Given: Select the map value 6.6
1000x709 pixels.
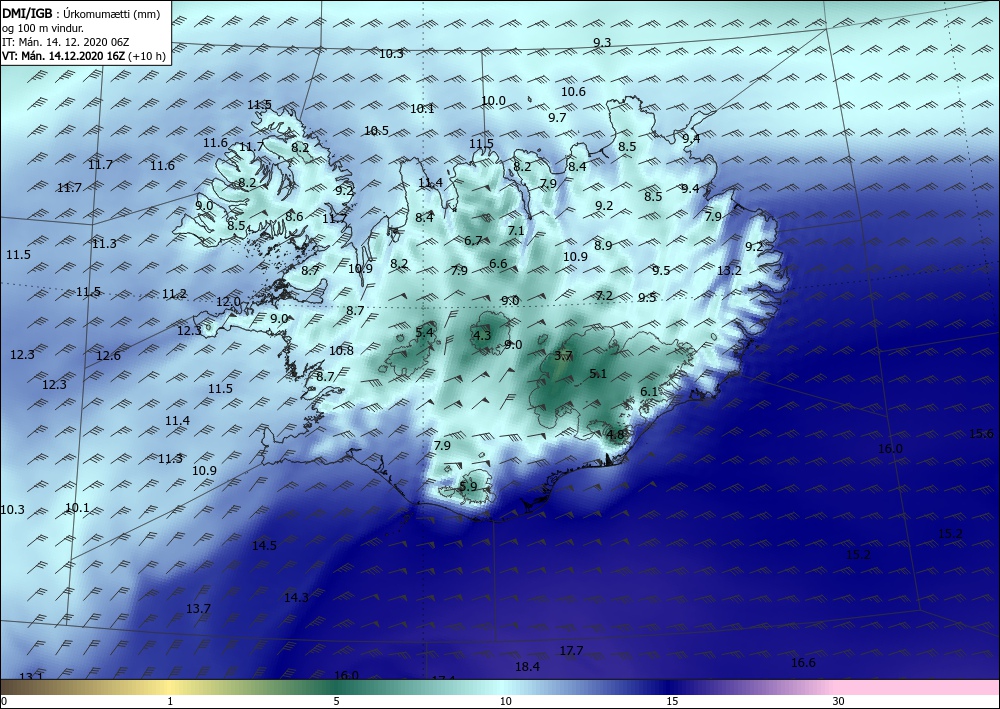Looking at the screenshot, I should click(x=498, y=264).
